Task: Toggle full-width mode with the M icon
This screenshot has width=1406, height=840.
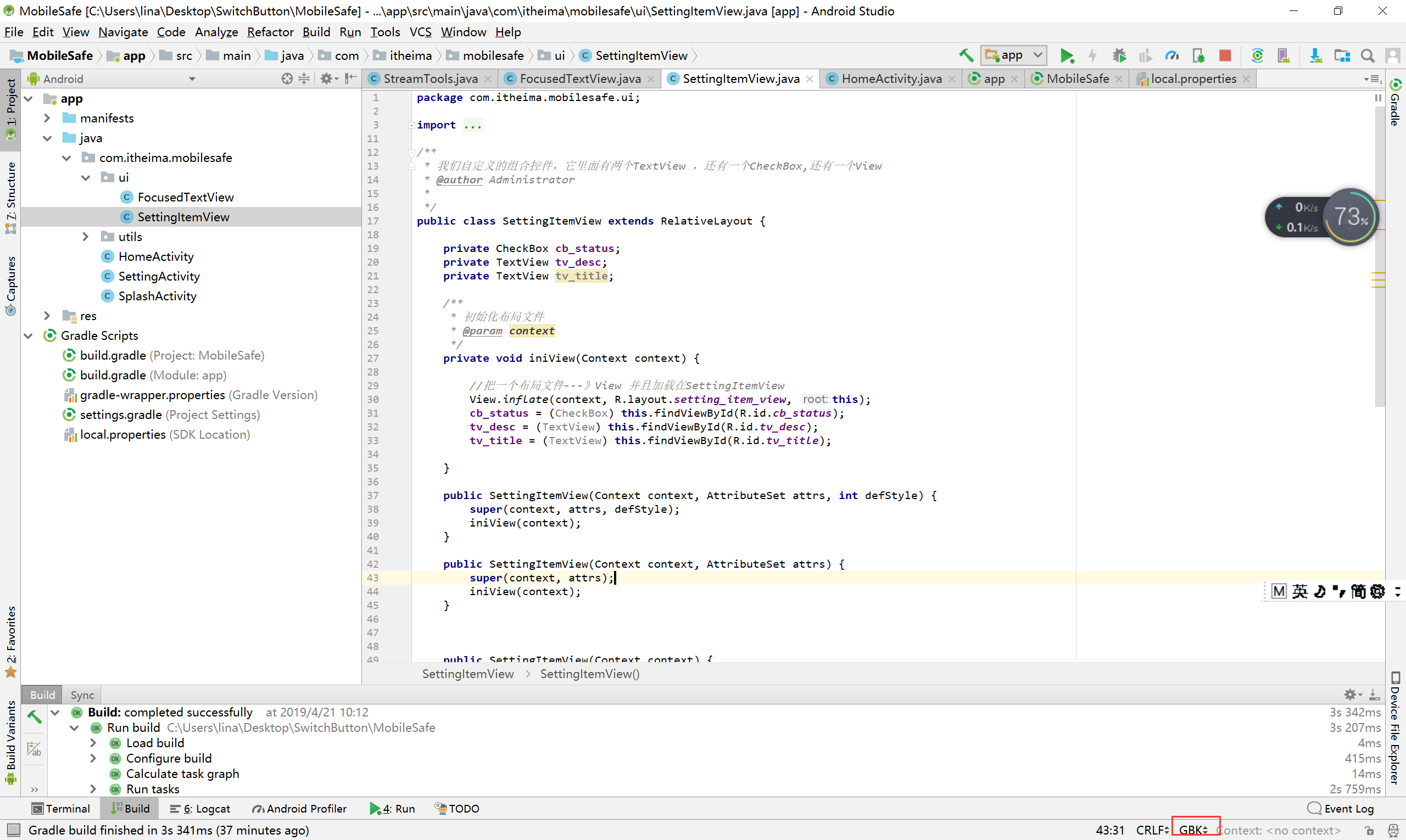Action: (1279, 591)
